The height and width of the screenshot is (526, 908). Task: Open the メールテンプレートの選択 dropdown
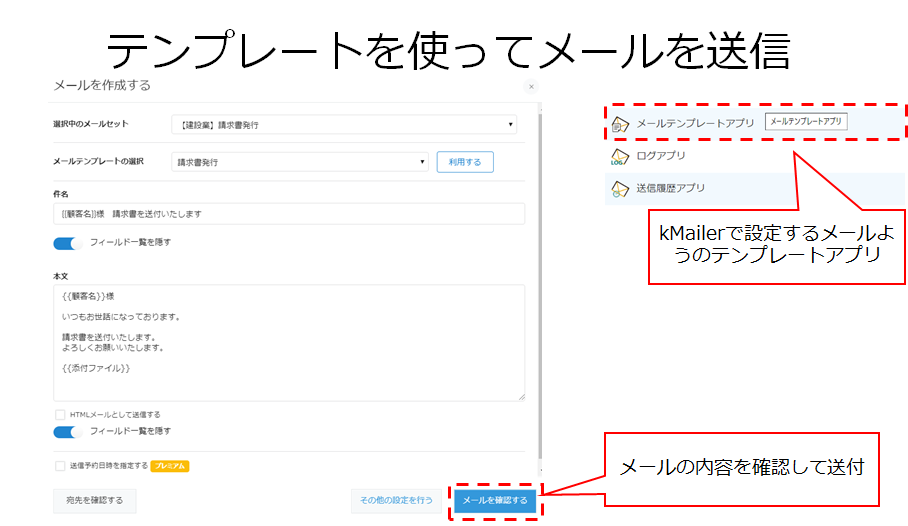[300, 162]
